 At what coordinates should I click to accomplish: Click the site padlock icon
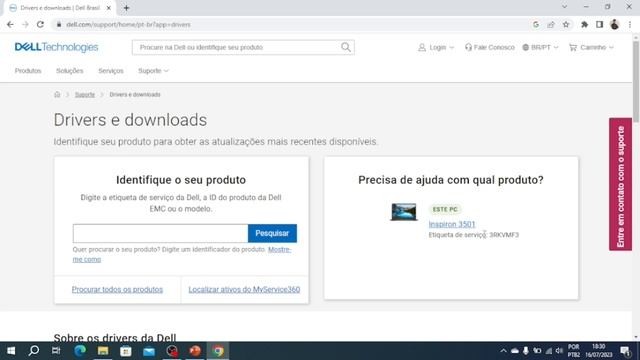click(59, 24)
